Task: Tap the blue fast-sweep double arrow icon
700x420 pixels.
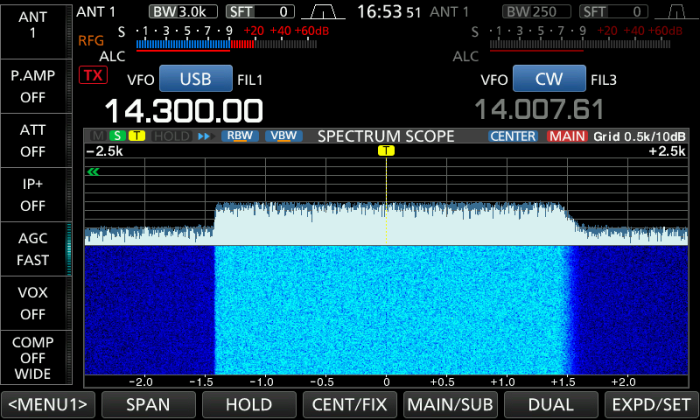Action: pyautogui.click(x=204, y=136)
